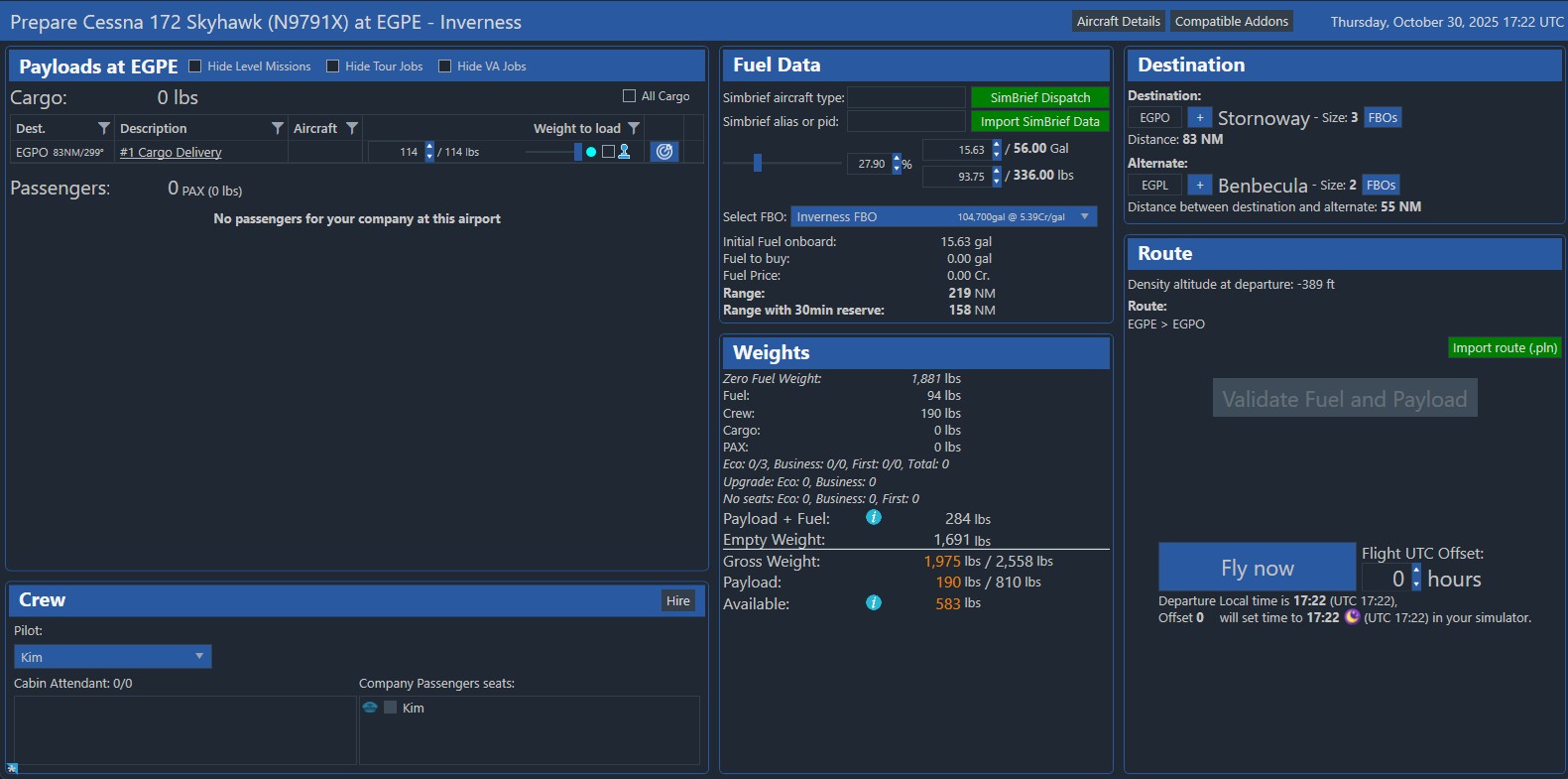Click the info icon beside Available weight
1568x779 pixels.
tap(874, 603)
